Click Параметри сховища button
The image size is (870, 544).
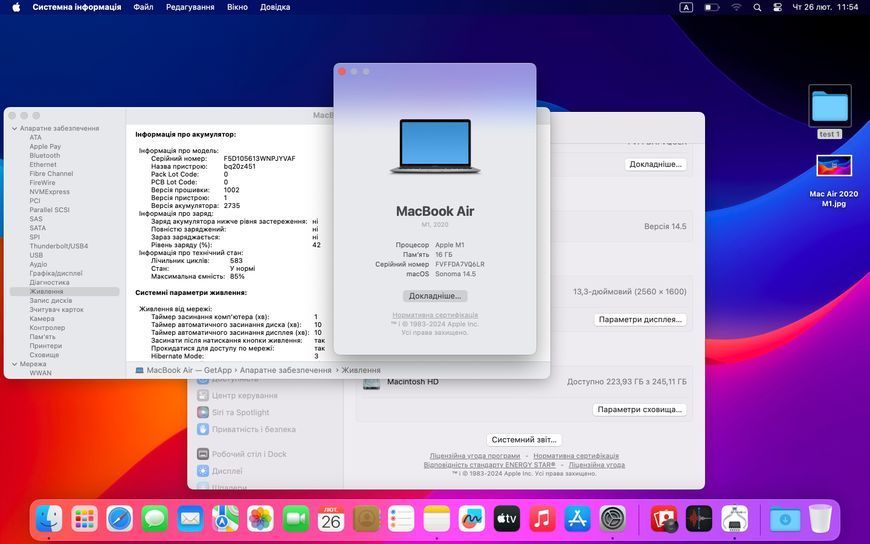pos(640,409)
